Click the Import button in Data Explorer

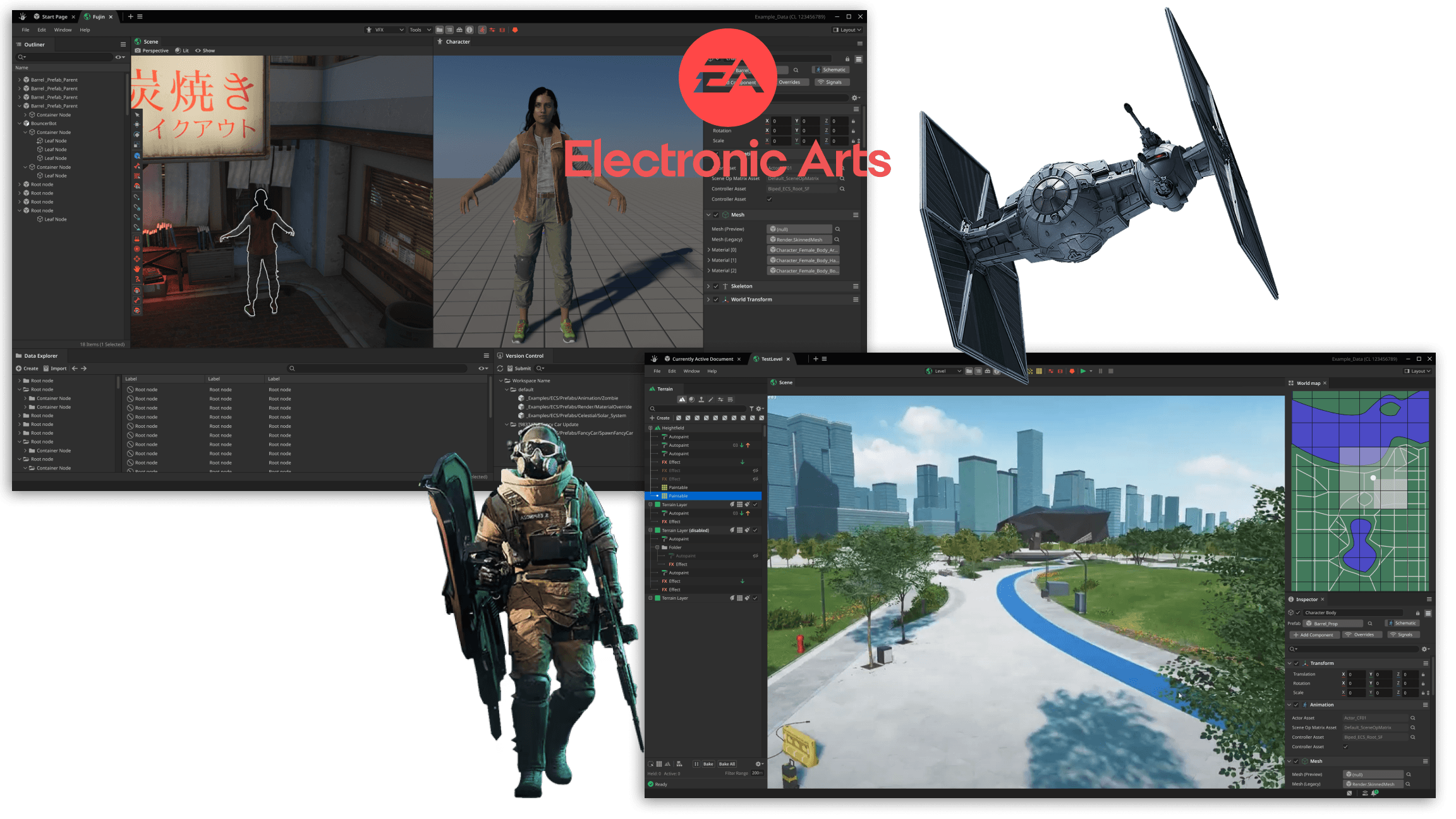55,368
